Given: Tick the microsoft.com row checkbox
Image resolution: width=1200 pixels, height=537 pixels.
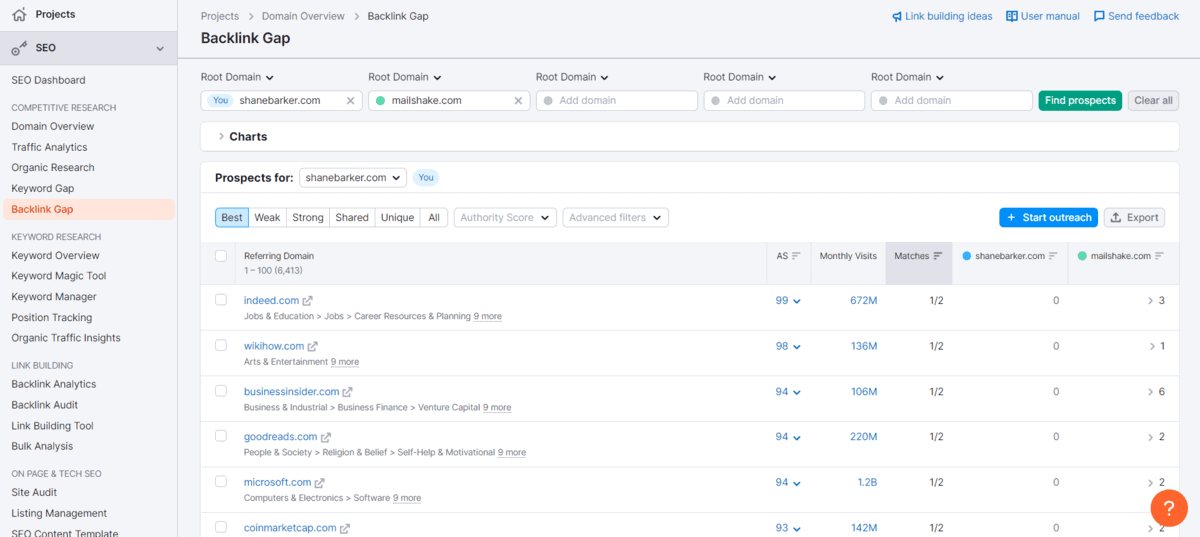Looking at the screenshot, I should click(221, 481).
